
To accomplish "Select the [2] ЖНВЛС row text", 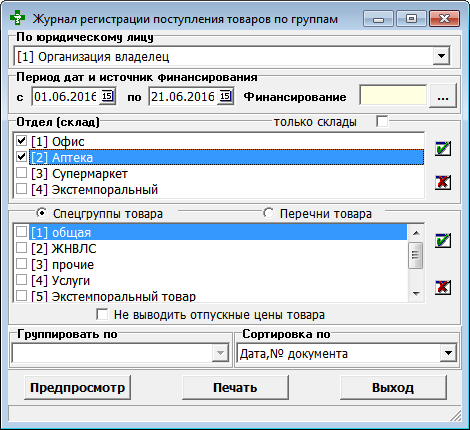I will click(x=64, y=249).
